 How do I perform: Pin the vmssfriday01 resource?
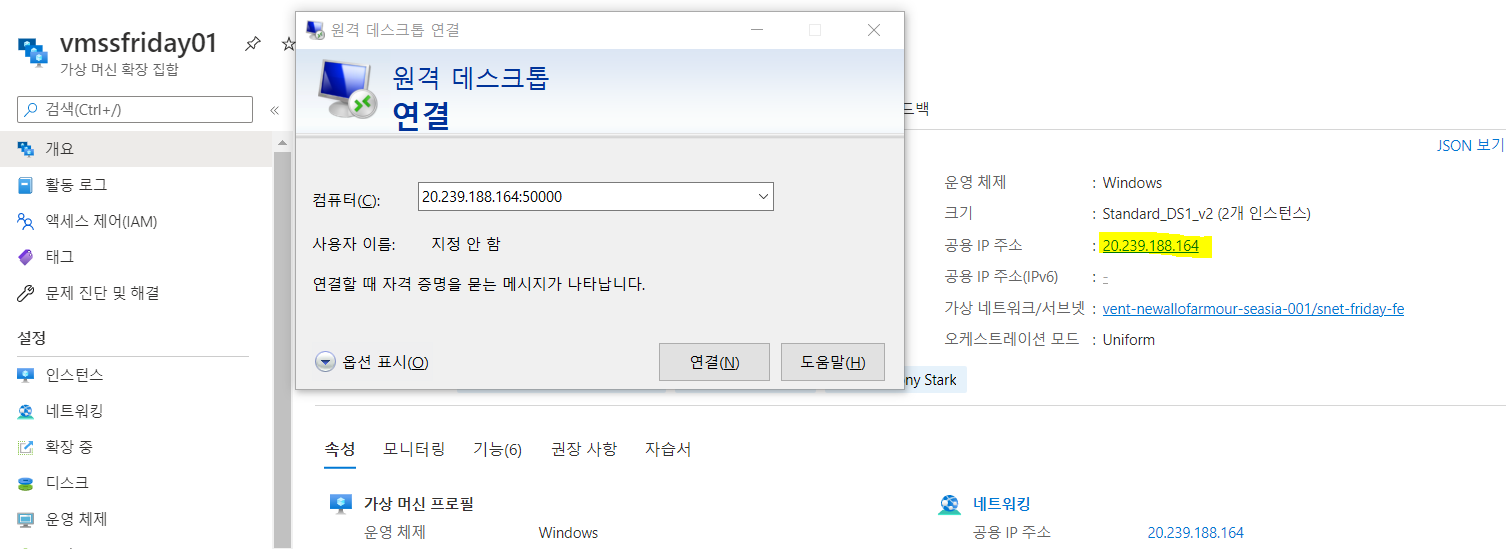pyautogui.click(x=253, y=44)
